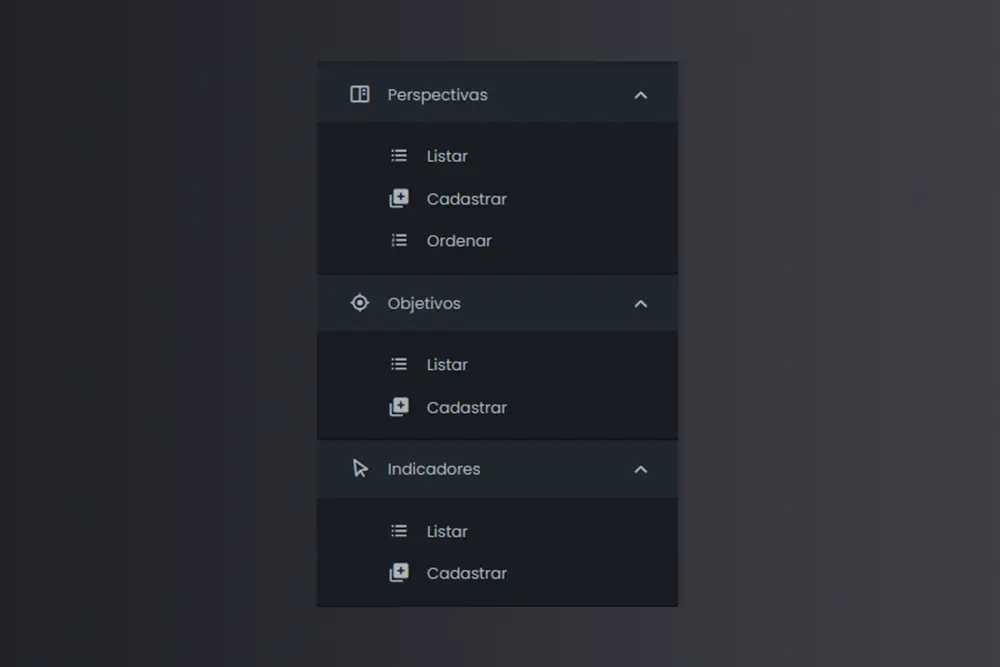The image size is (1000, 667).
Task: Click the add icon beside Objetivos Cadastrar
Action: click(399, 408)
